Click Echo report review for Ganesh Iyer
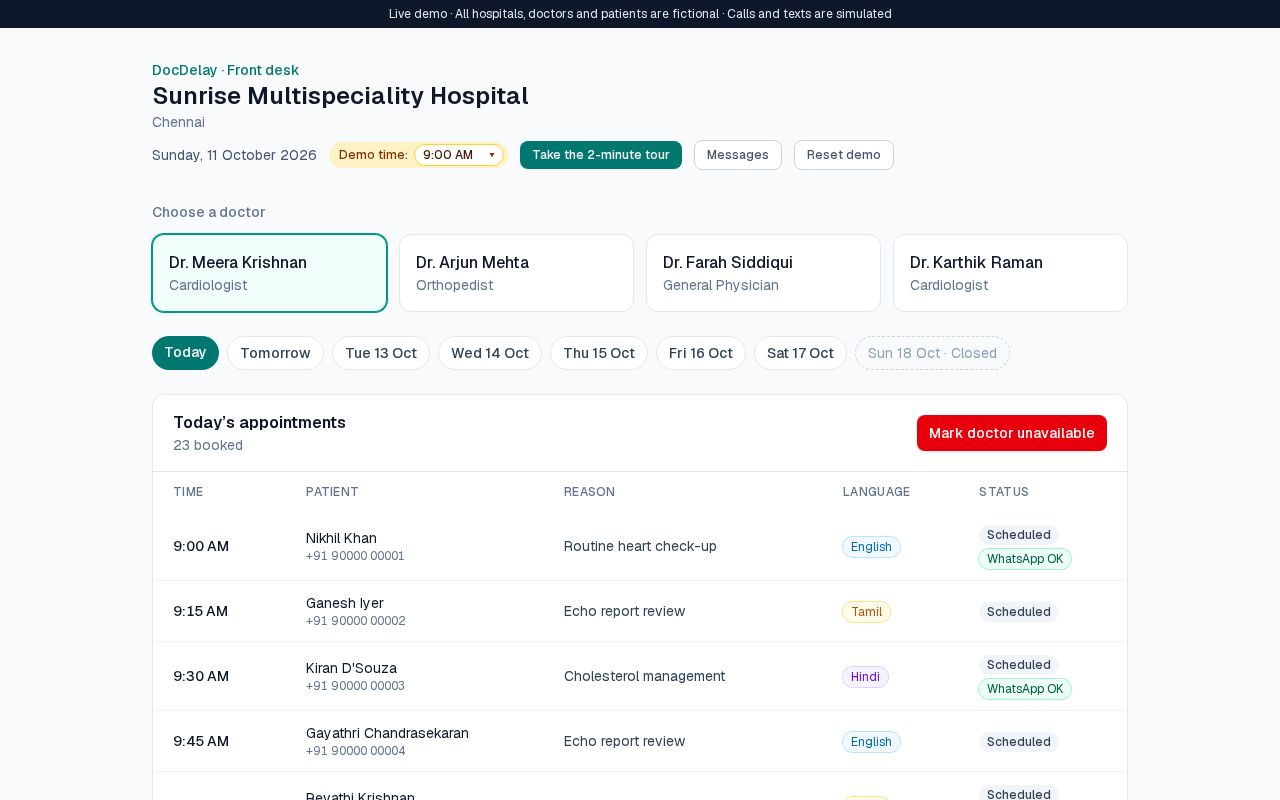Viewport: 1280px width, 800px height. (x=624, y=611)
